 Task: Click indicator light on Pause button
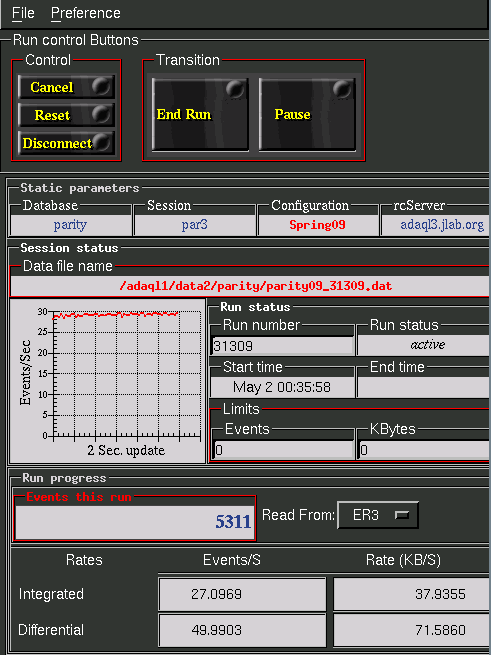tap(342, 89)
